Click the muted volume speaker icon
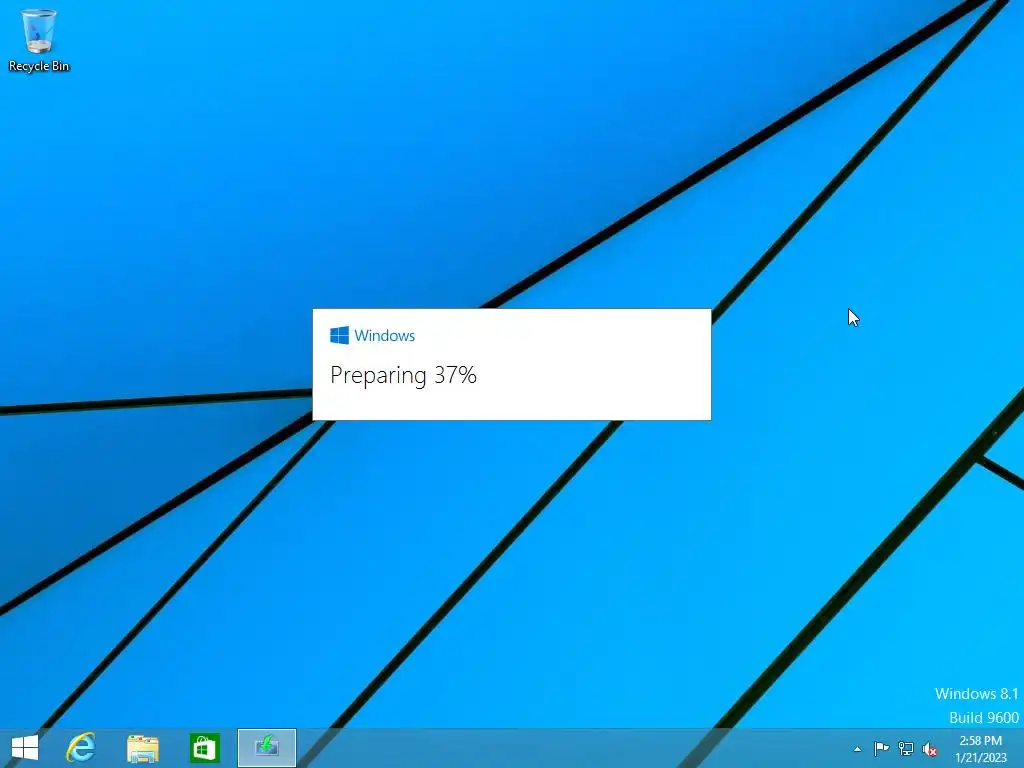The width and height of the screenshot is (1024, 768). click(x=930, y=749)
